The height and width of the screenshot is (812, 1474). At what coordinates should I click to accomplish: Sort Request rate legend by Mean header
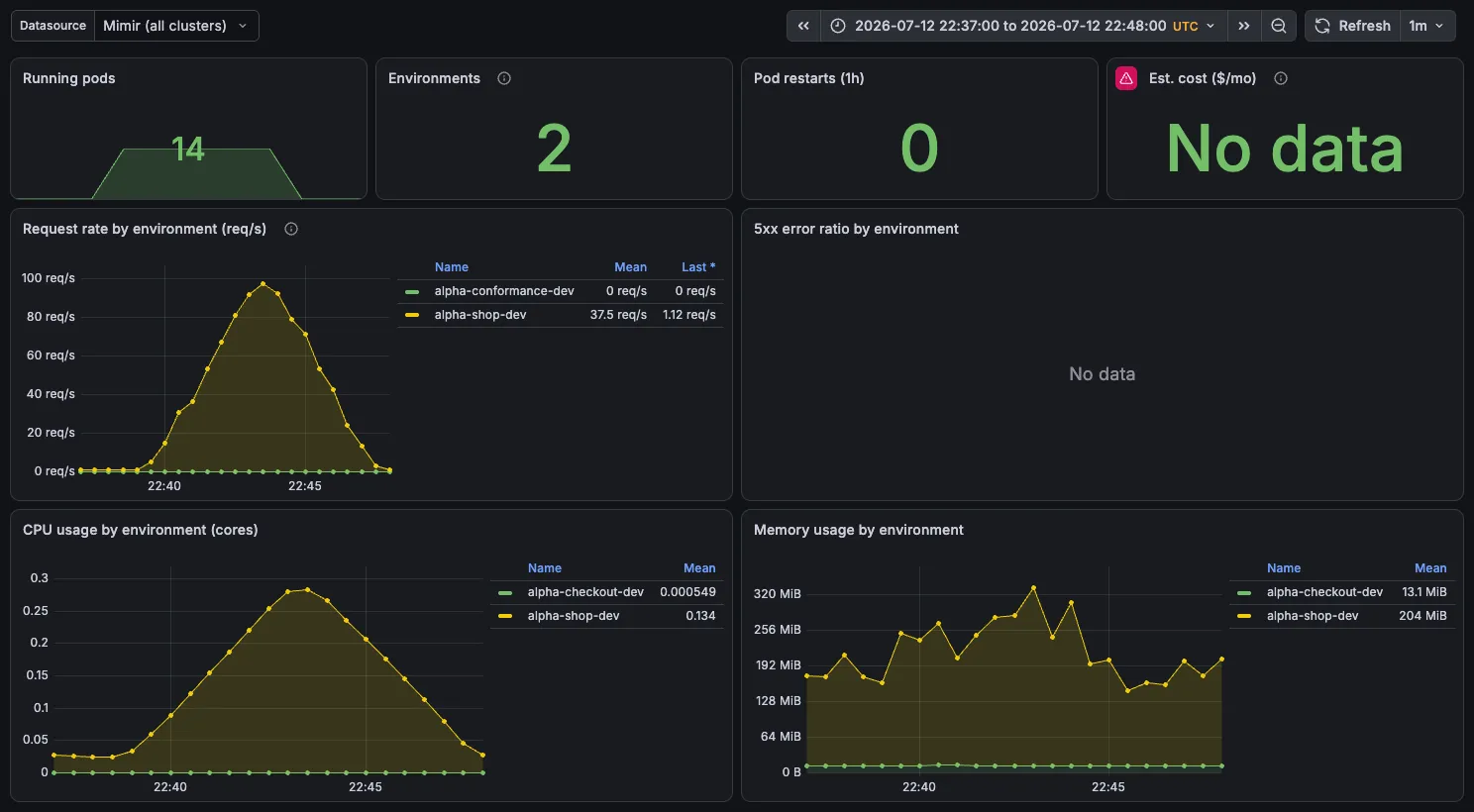click(630, 267)
